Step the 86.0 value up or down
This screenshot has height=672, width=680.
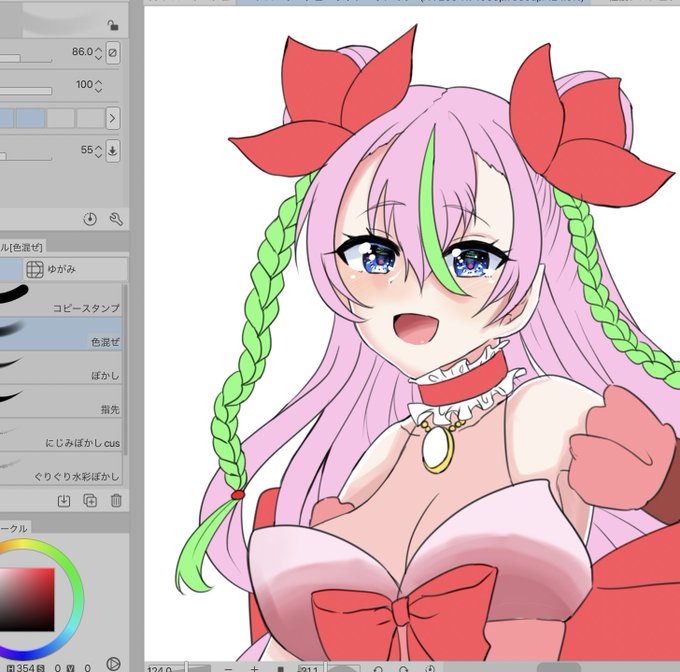pos(98,53)
